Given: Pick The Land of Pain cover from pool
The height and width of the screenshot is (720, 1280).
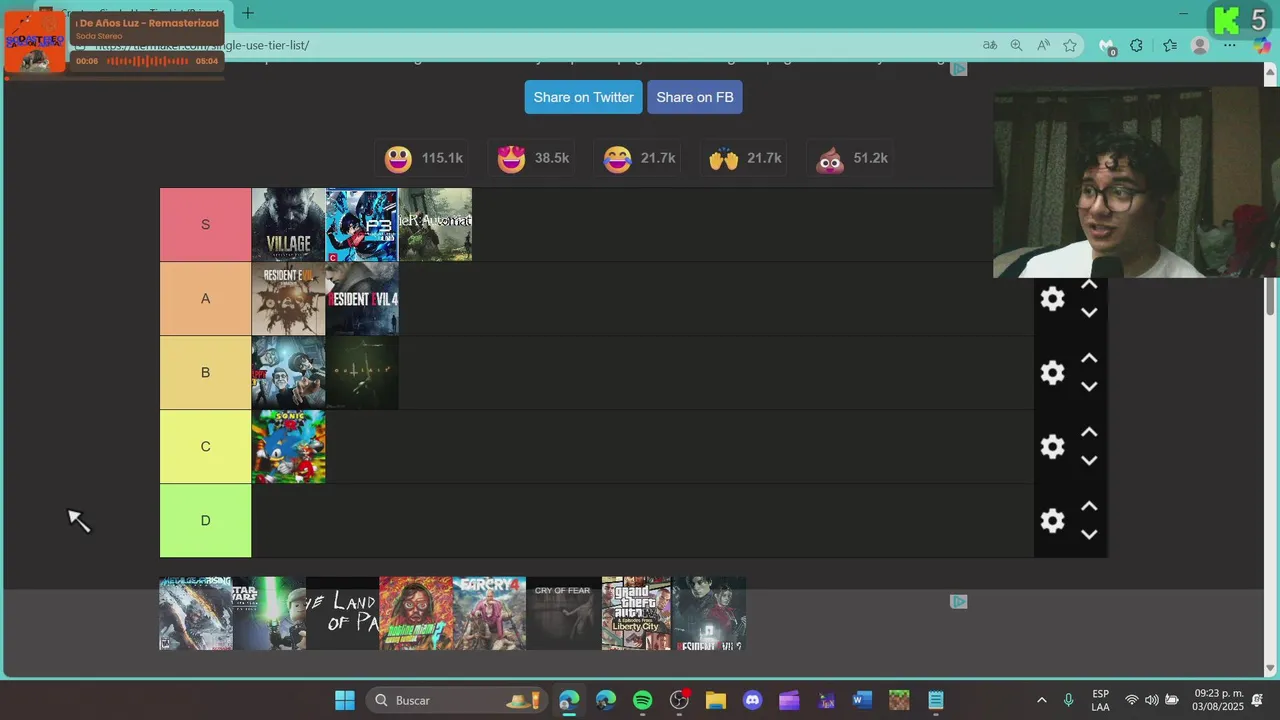Looking at the screenshot, I should tap(343, 613).
